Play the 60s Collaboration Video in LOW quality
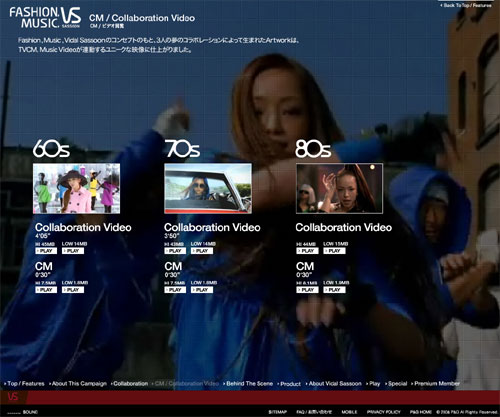The height and width of the screenshot is (417, 500). (73, 251)
